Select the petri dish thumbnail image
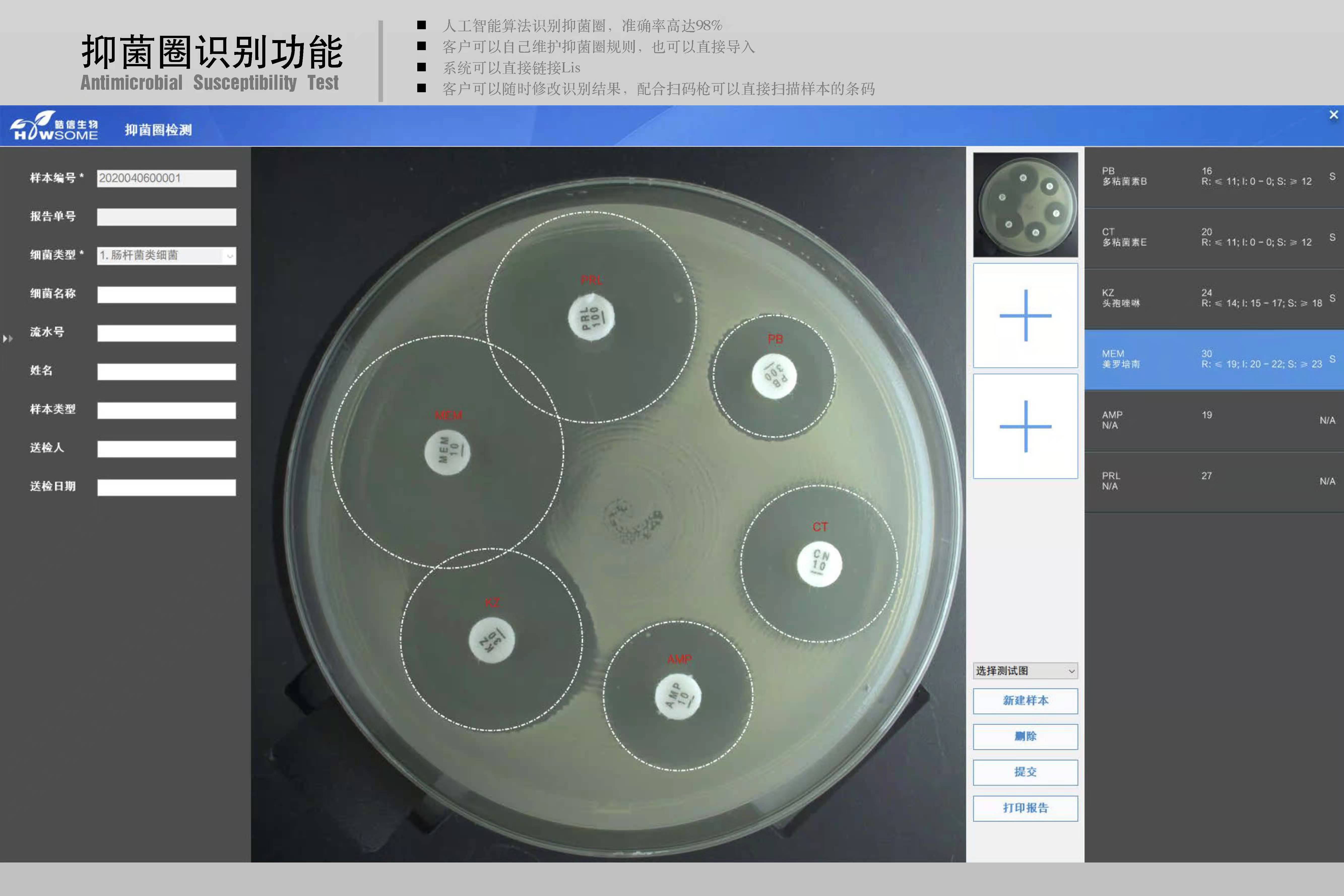This screenshot has height=896, width=1344. coord(1025,205)
